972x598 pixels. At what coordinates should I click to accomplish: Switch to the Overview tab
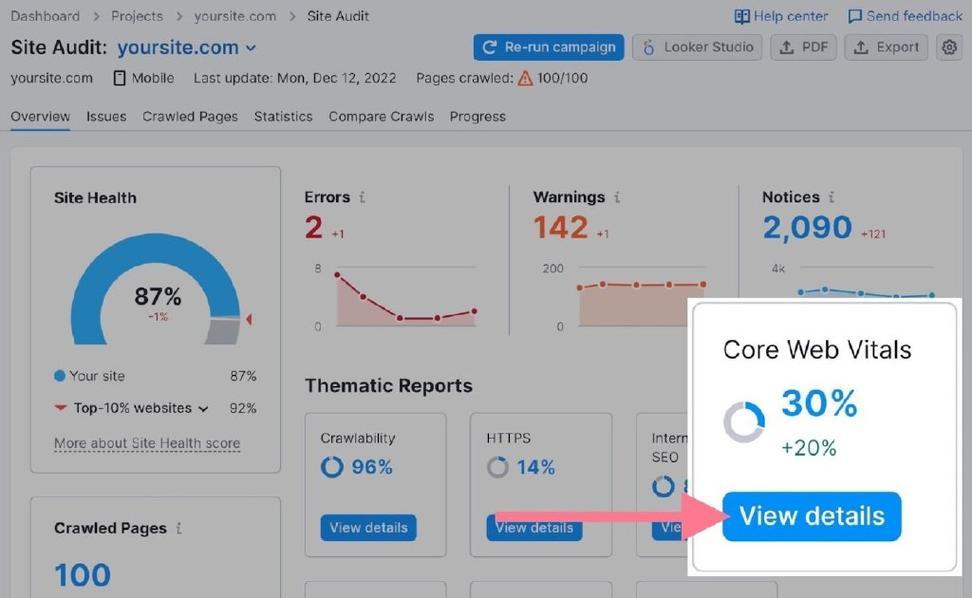[40, 117]
